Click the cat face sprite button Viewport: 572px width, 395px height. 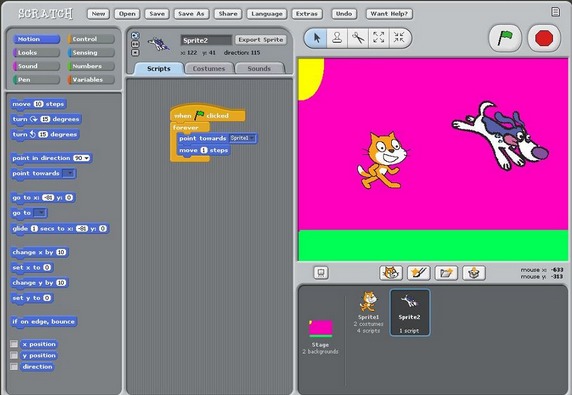point(391,272)
